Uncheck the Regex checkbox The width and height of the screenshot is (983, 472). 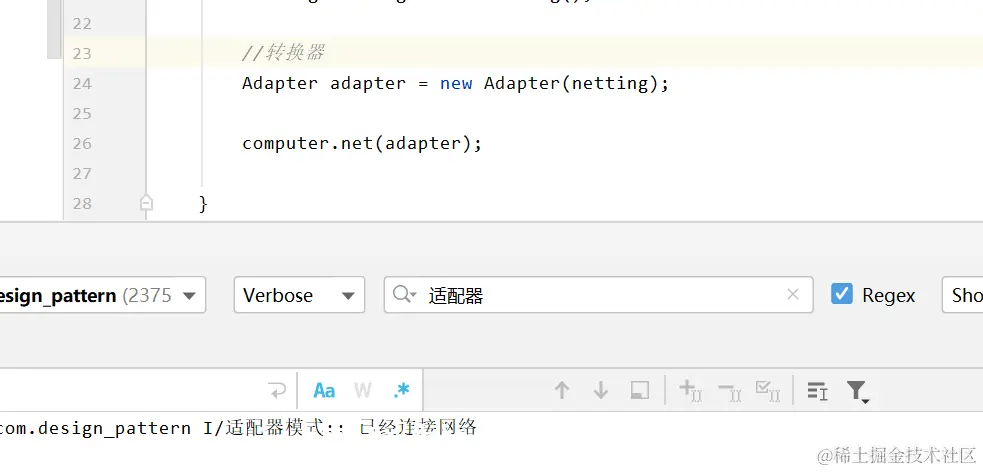click(841, 294)
